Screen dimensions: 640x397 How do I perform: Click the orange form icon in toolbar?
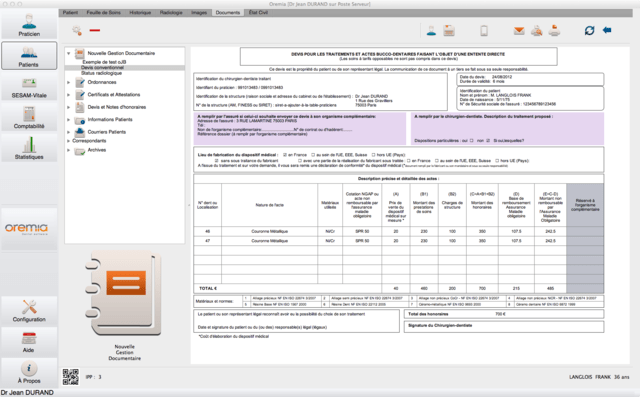point(449,31)
